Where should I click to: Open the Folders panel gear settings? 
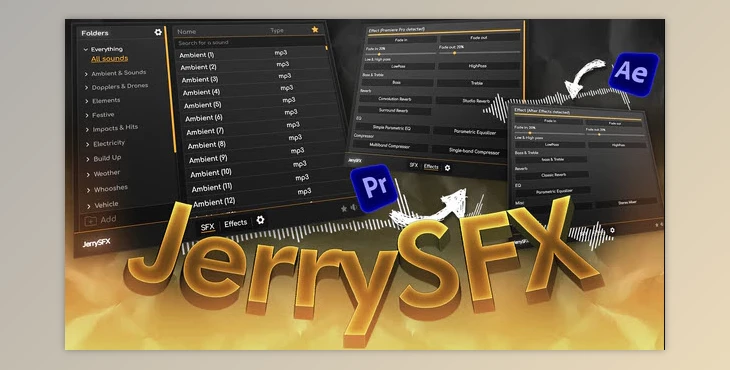pyautogui.click(x=158, y=32)
